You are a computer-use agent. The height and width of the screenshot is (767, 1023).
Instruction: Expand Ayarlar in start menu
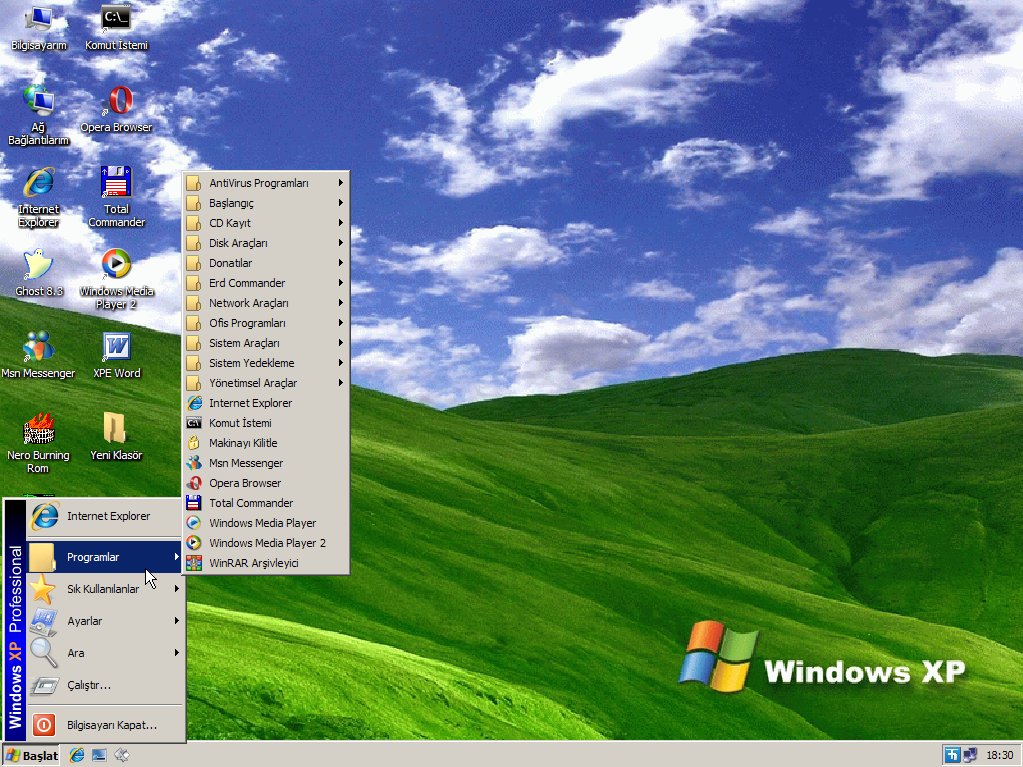(x=105, y=621)
